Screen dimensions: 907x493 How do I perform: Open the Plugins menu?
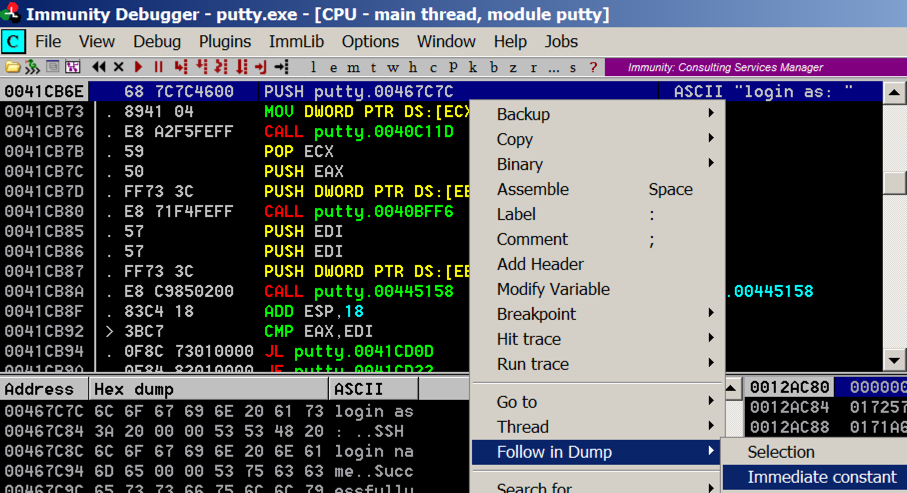pos(225,41)
